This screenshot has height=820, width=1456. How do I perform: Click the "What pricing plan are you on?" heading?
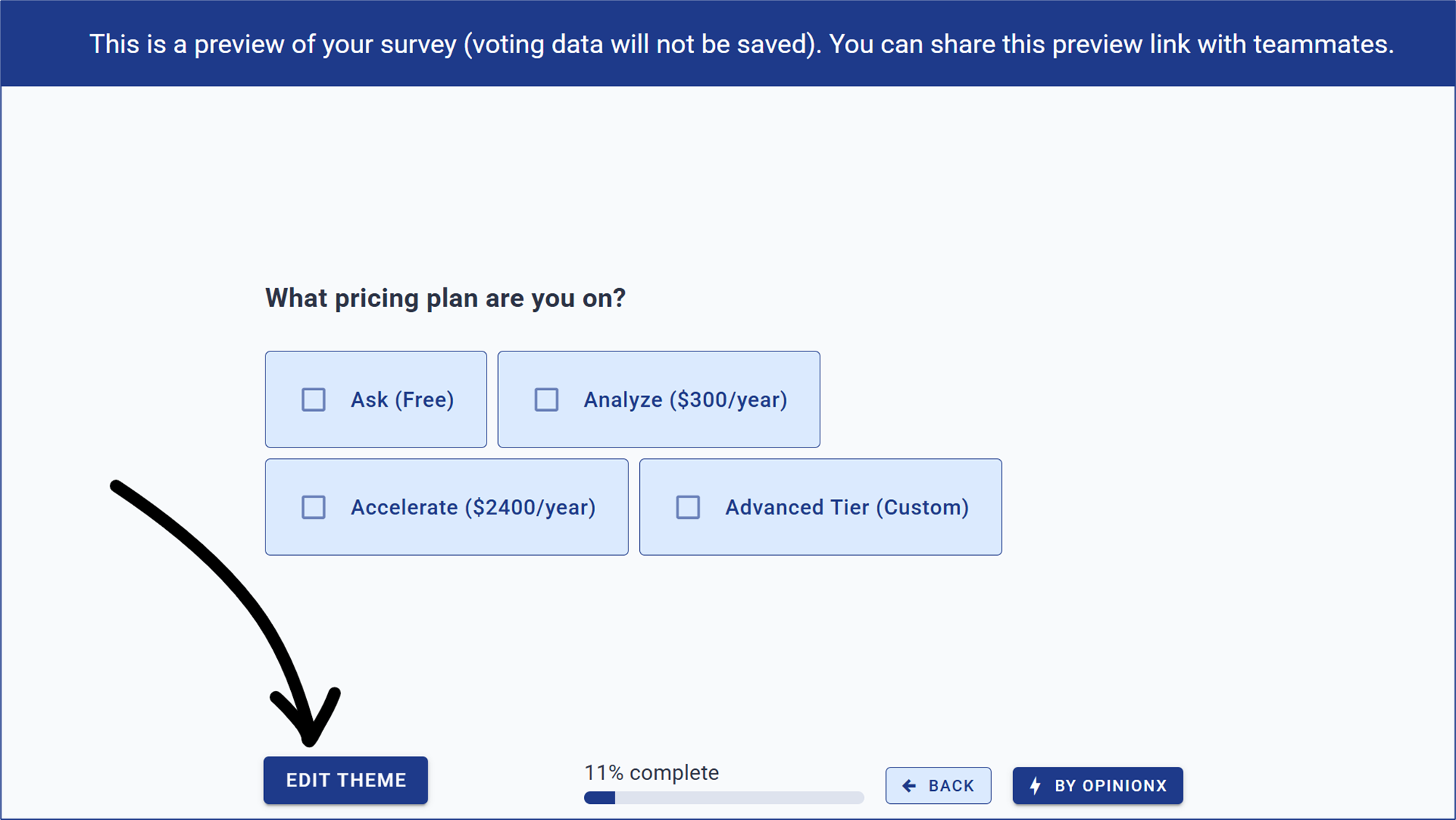point(445,298)
